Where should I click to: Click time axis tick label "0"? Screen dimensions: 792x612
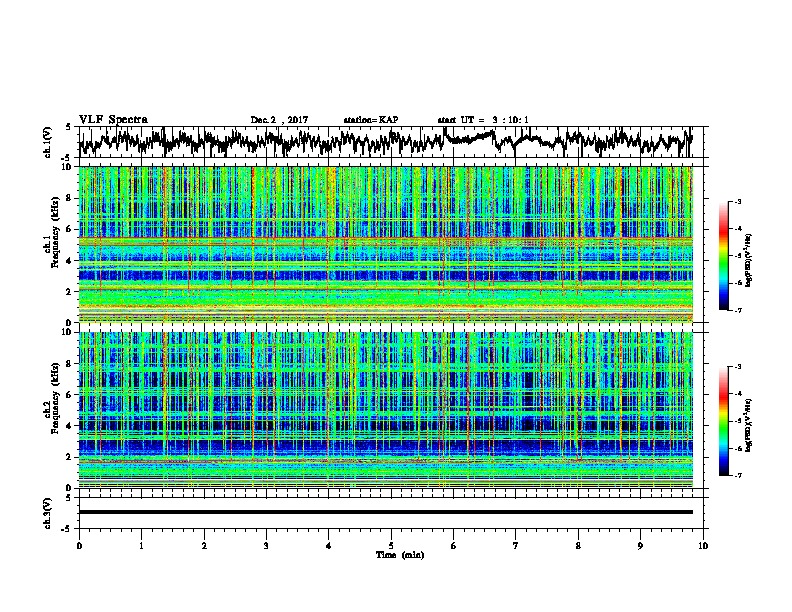click(x=79, y=546)
